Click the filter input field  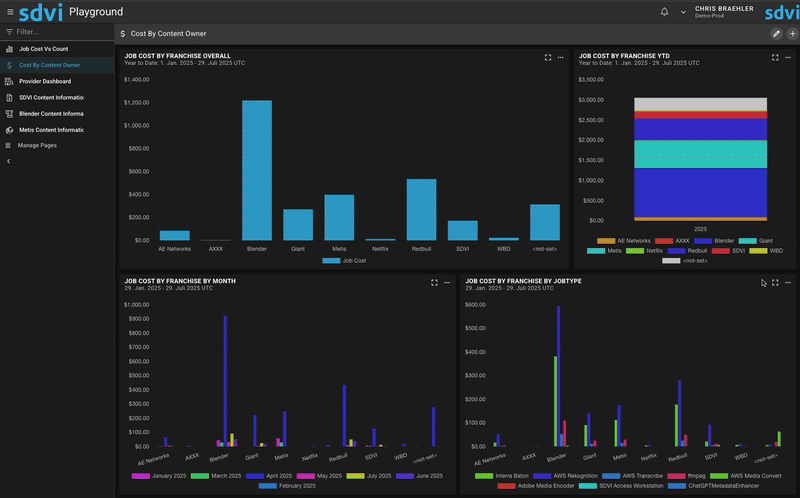(x=57, y=32)
